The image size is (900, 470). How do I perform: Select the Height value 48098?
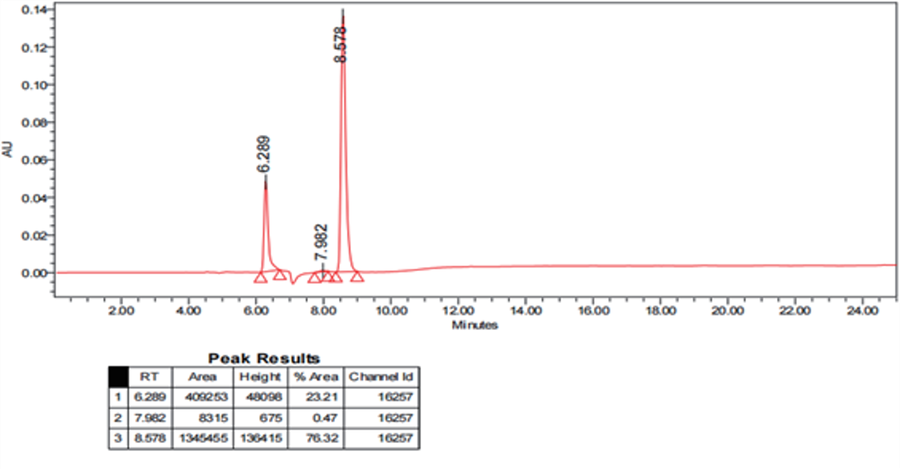[x=266, y=397]
